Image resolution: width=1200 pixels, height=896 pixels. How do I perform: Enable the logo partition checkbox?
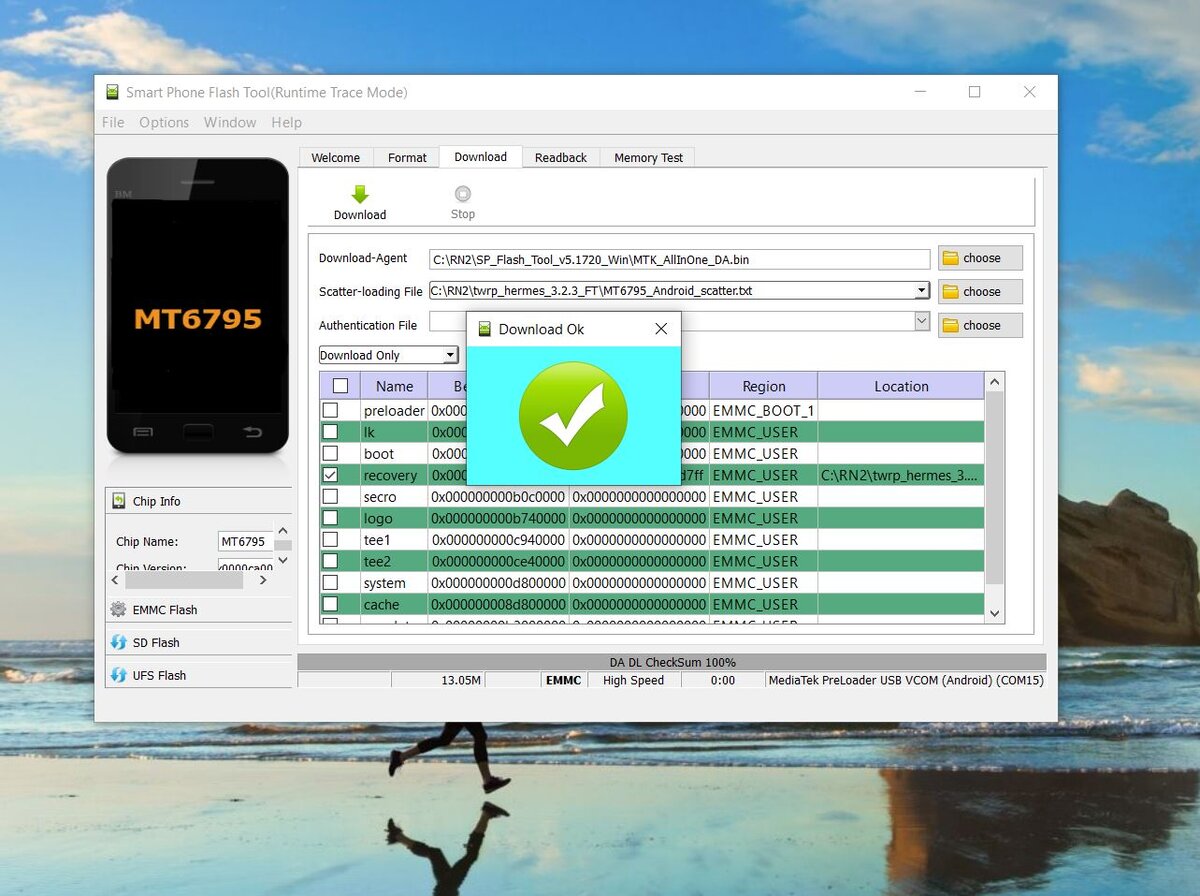tap(330, 518)
